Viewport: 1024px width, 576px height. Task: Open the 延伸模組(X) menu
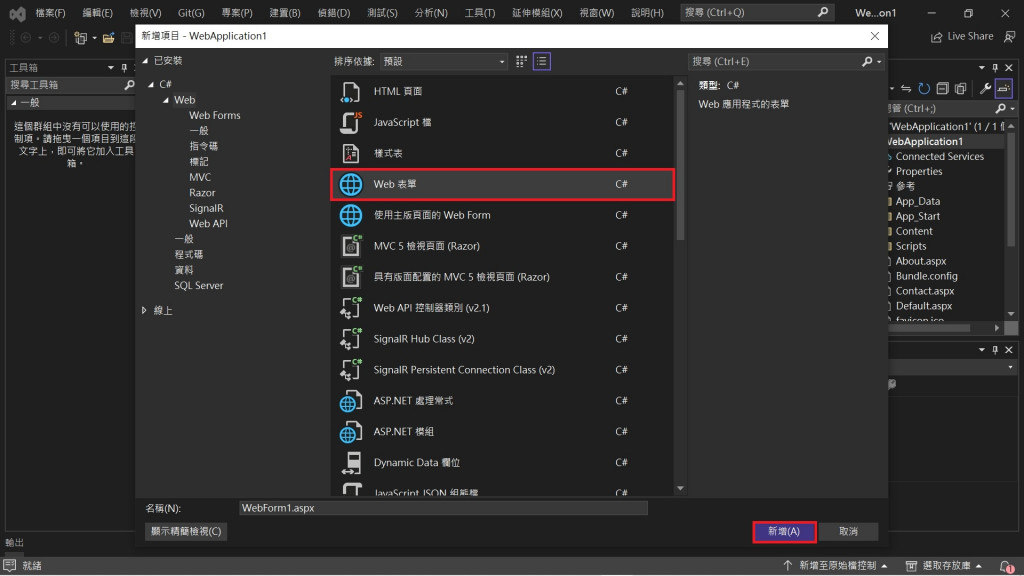(537, 13)
